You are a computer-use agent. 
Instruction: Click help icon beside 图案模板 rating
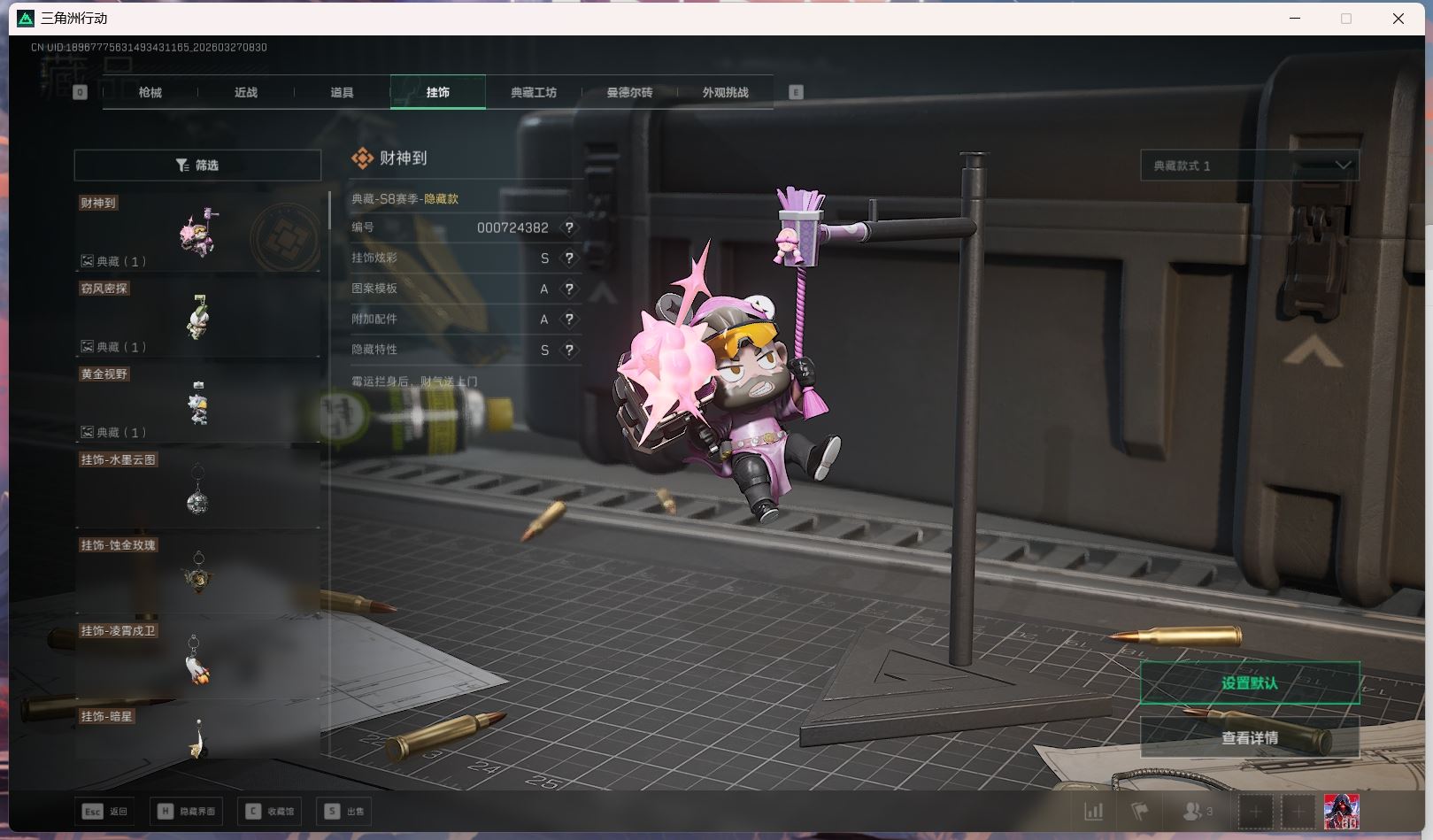[x=569, y=289]
